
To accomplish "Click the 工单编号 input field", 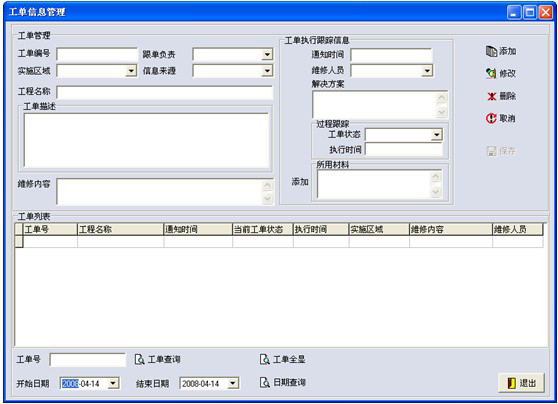I will point(97,54).
